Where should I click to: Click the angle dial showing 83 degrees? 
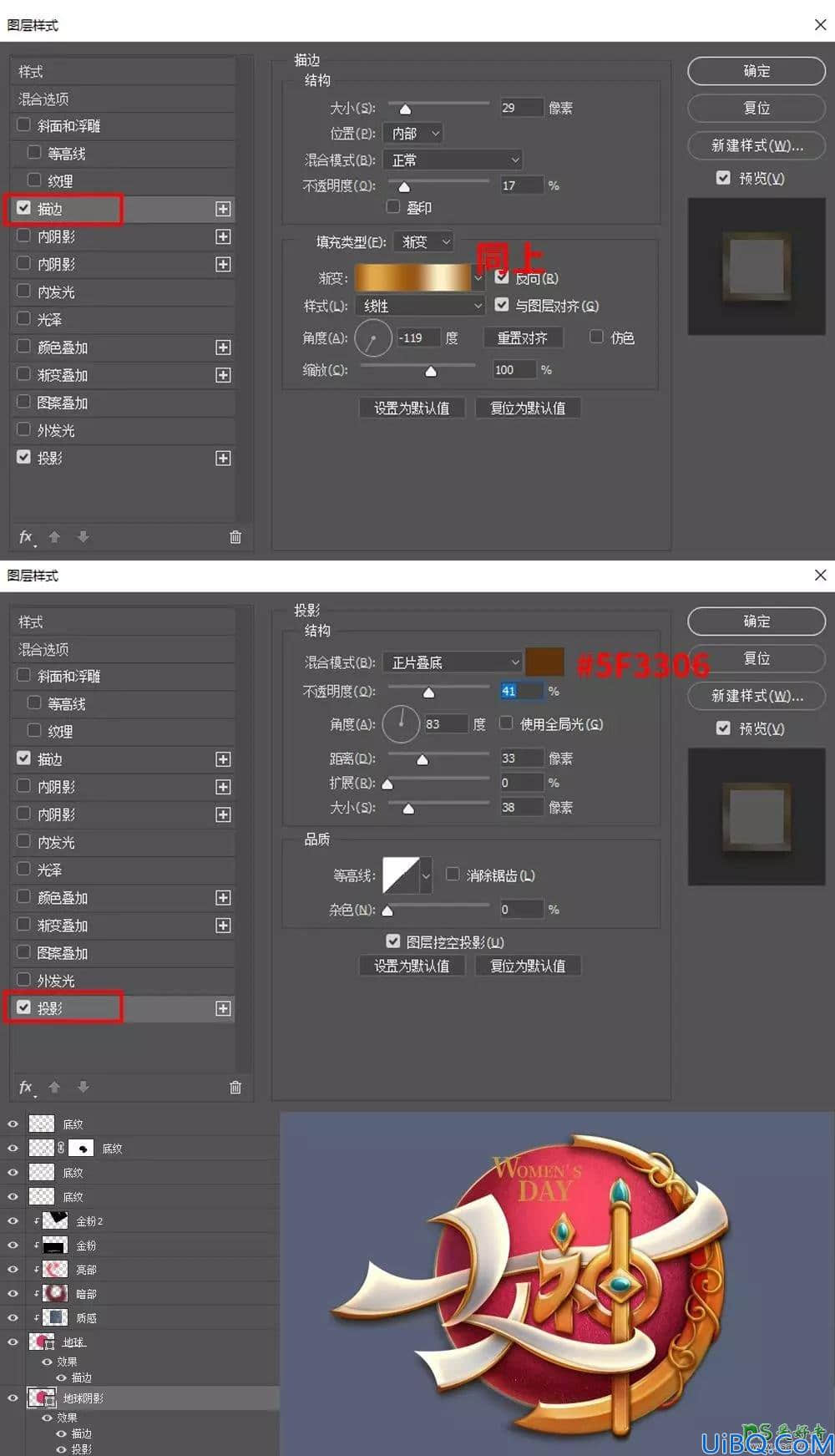pos(401,724)
